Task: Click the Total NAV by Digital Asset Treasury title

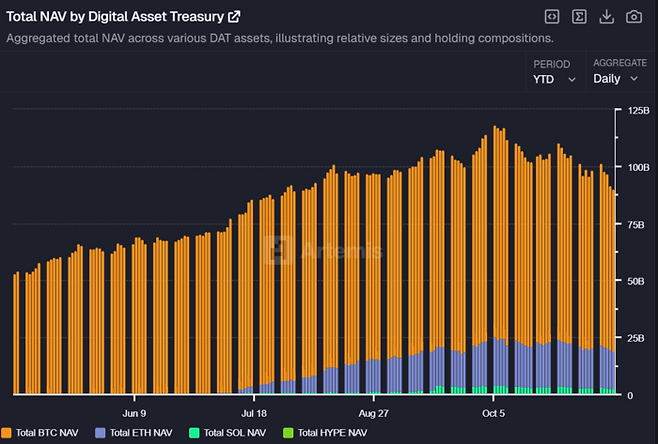Action: coord(115,17)
